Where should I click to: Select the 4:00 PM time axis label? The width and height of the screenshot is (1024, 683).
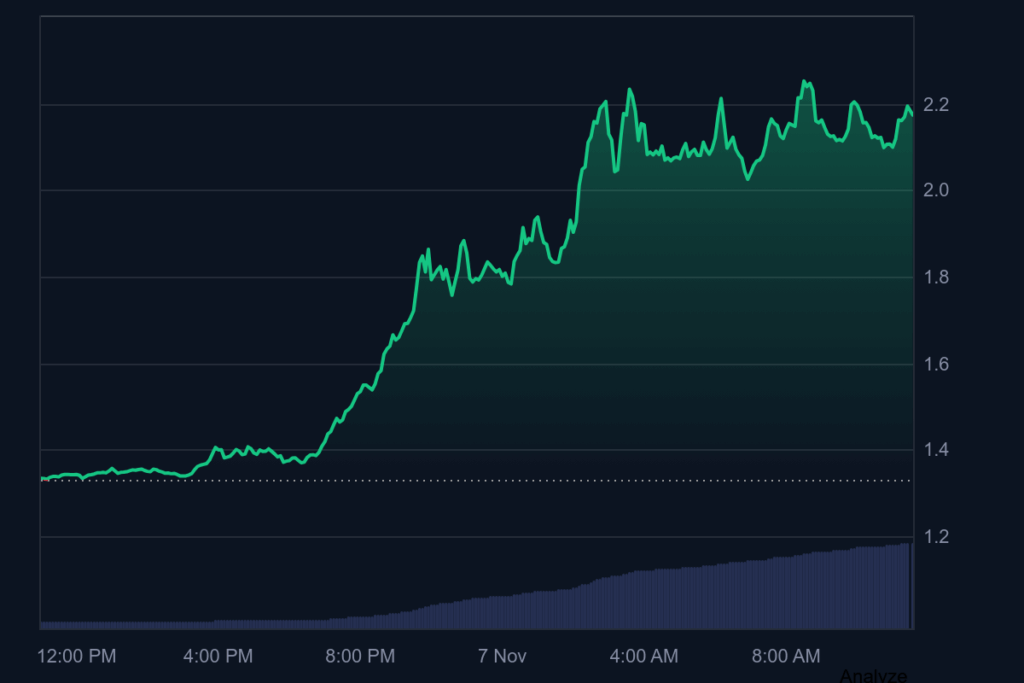217,656
